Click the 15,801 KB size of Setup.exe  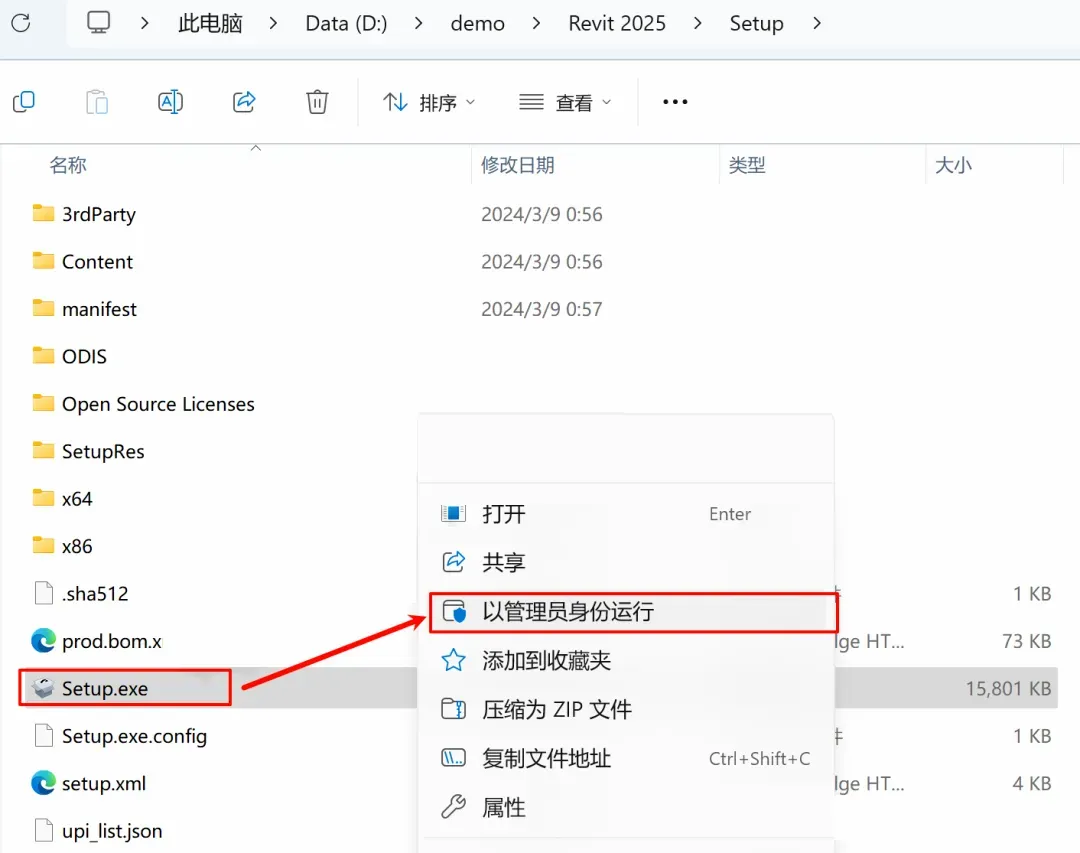[1008, 689]
